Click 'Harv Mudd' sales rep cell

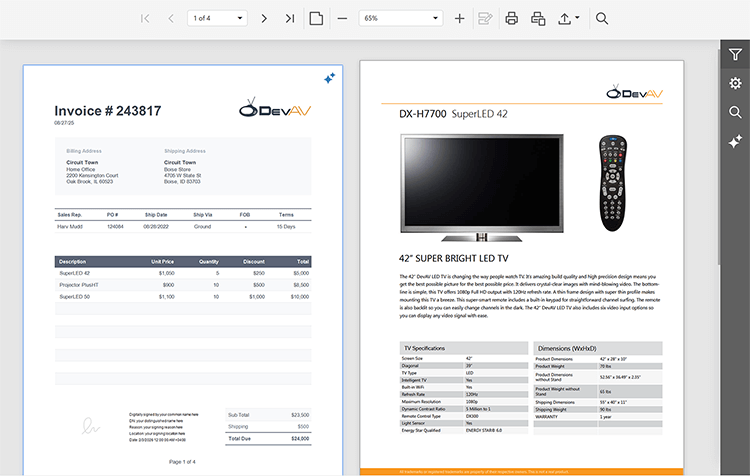tap(70, 227)
